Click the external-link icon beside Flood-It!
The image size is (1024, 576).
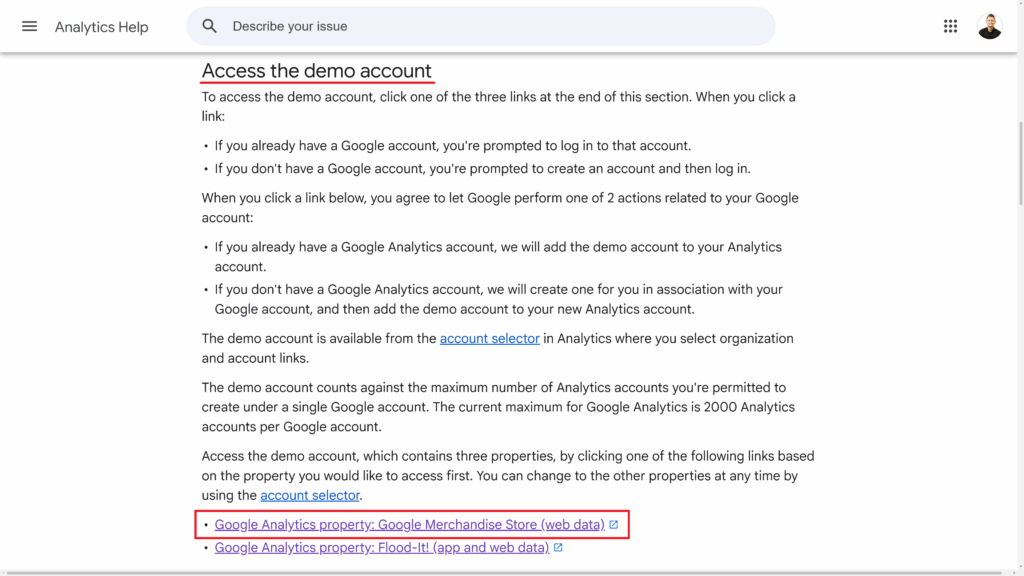(x=559, y=547)
